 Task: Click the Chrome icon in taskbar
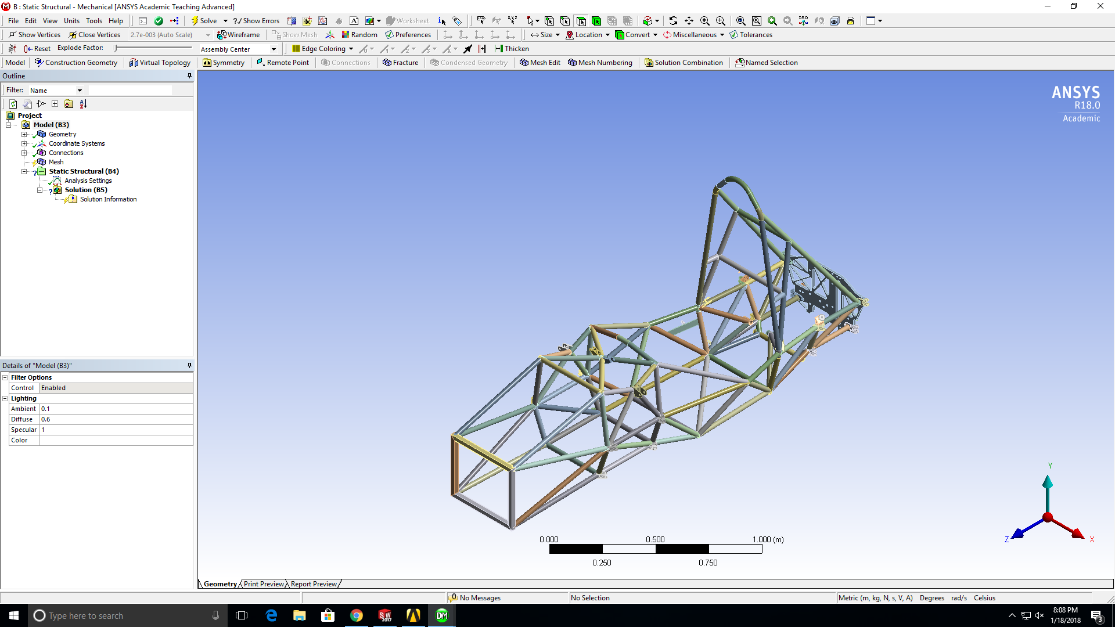[x=356, y=615]
